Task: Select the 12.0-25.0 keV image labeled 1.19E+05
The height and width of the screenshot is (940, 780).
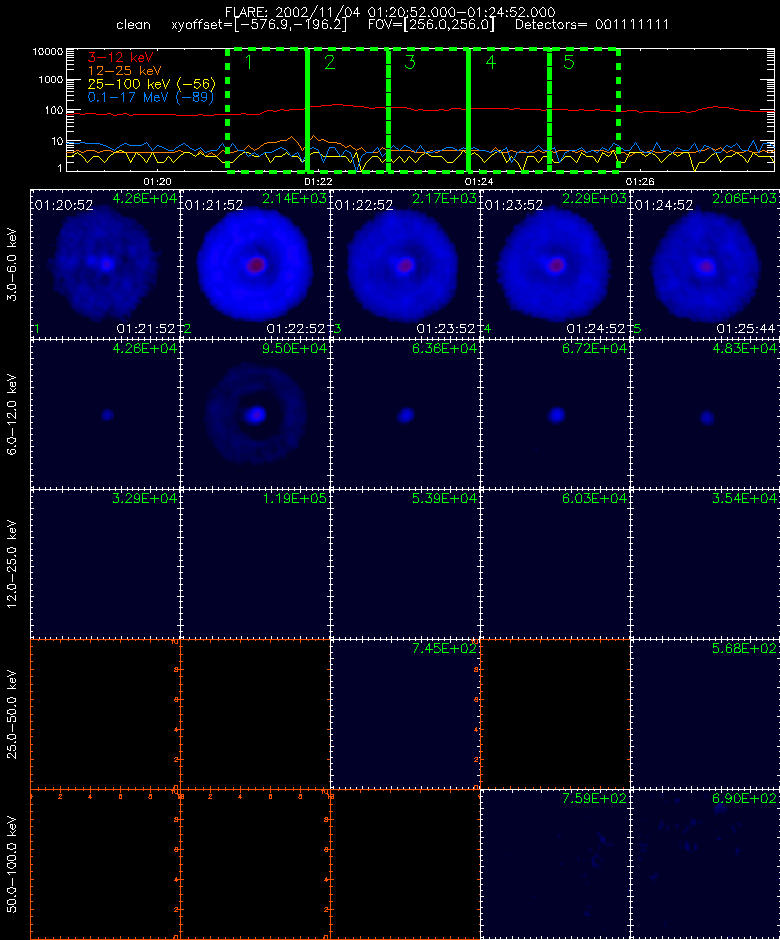Action: coord(255,564)
